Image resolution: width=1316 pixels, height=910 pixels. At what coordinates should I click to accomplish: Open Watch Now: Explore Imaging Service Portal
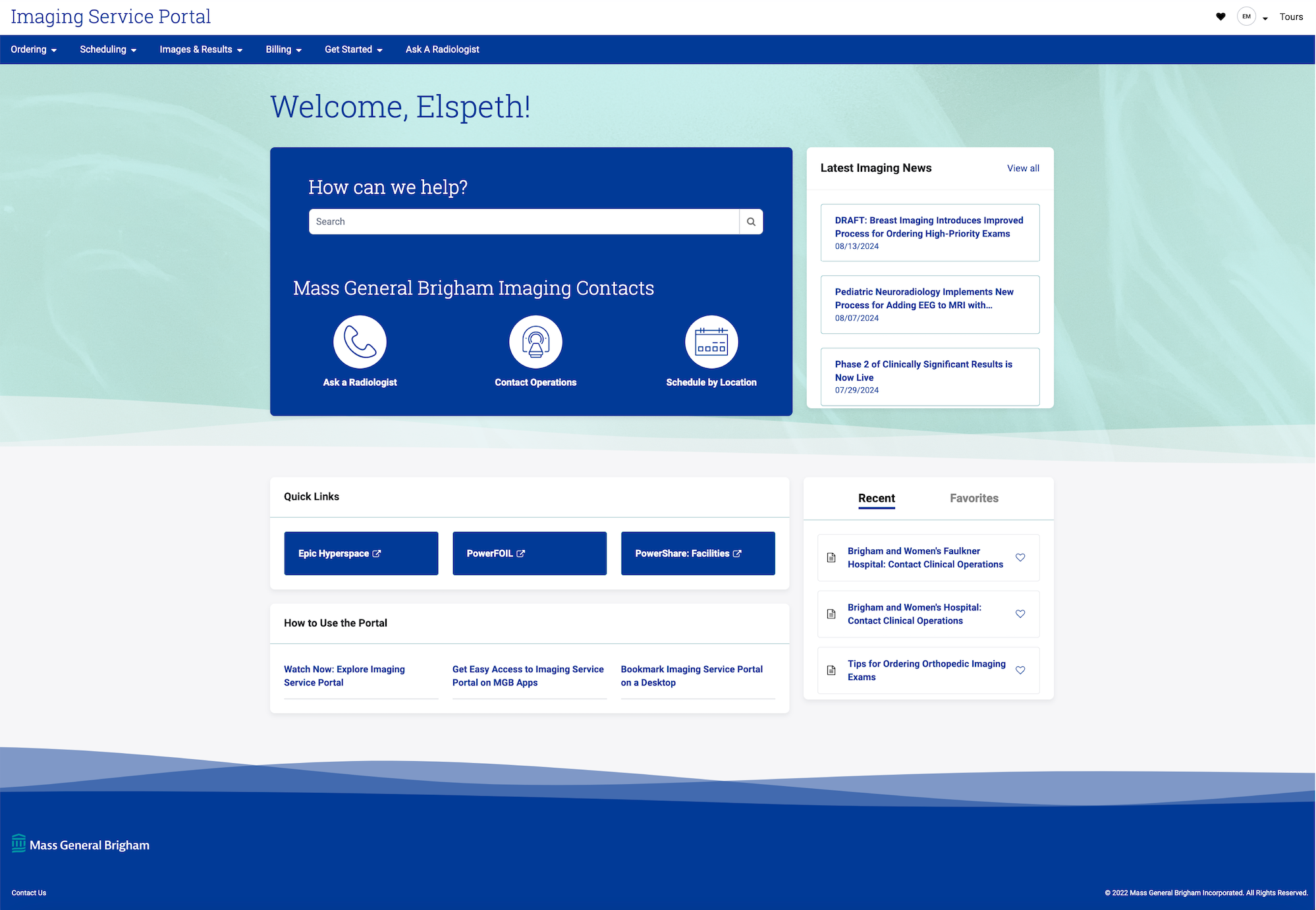pyautogui.click(x=344, y=676)
